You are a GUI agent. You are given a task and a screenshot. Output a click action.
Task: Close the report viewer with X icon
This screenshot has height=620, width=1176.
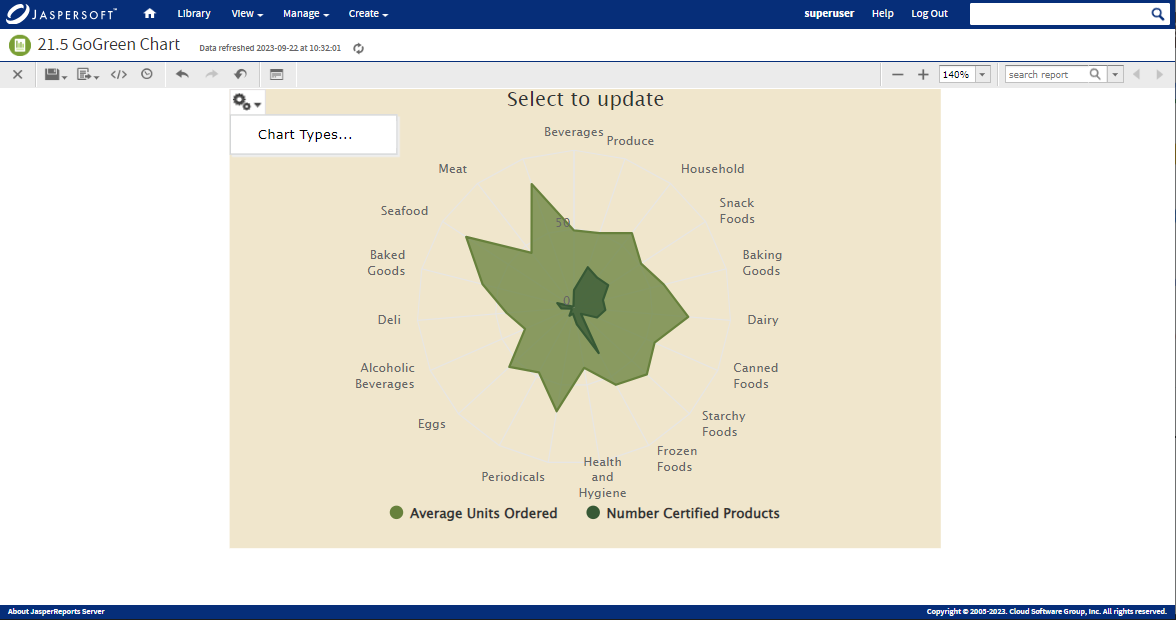pos(18,74)
